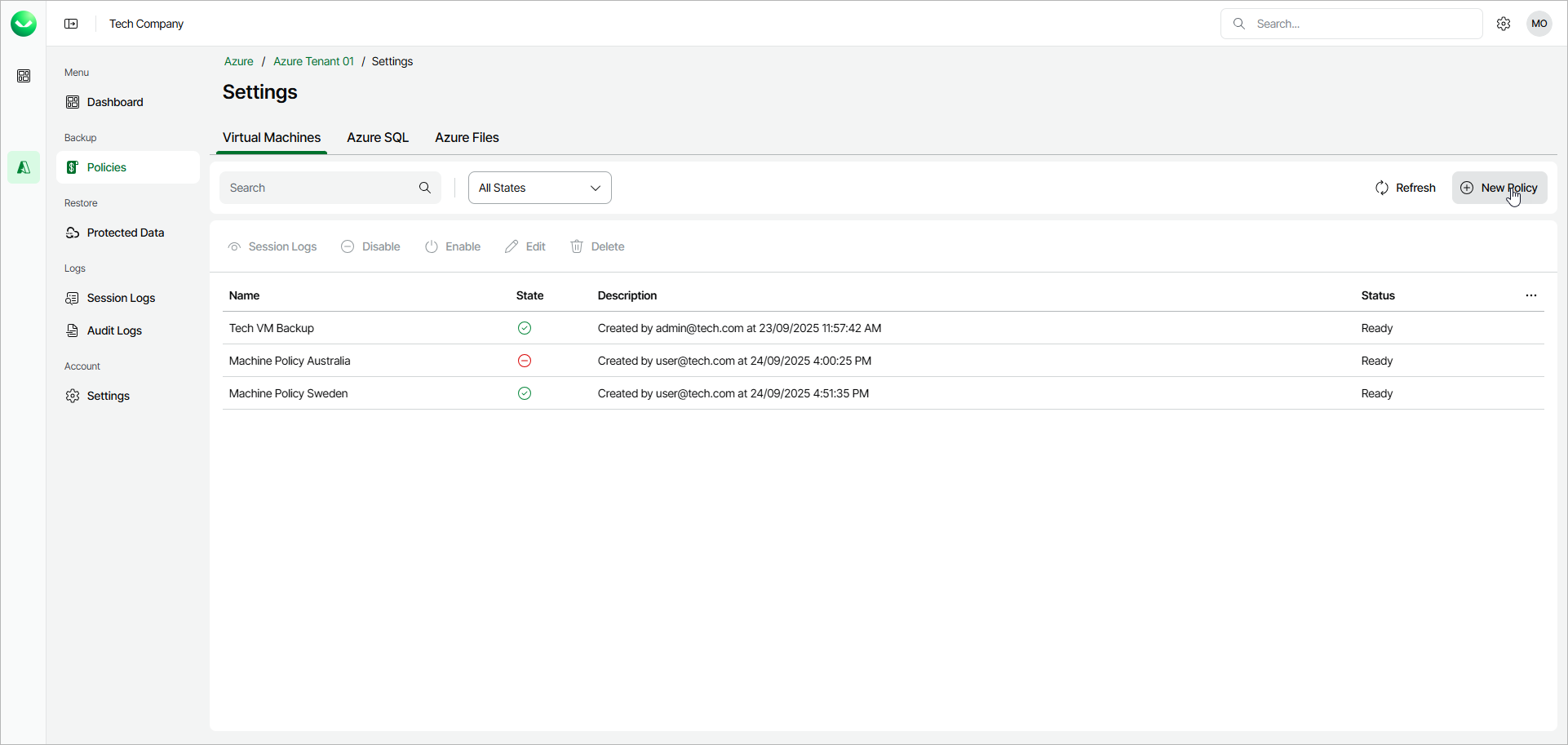1568x745 pixels.
Task: Switch to the Azure Files tab
Action: click(467, 138)
